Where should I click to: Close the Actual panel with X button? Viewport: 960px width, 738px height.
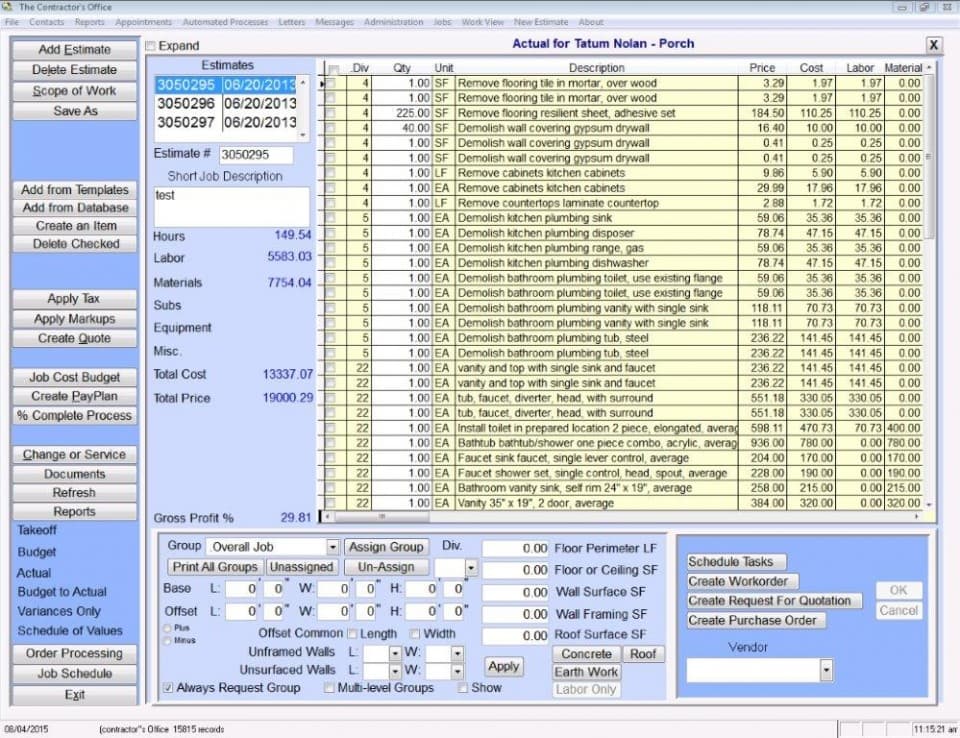pos(933,45)
